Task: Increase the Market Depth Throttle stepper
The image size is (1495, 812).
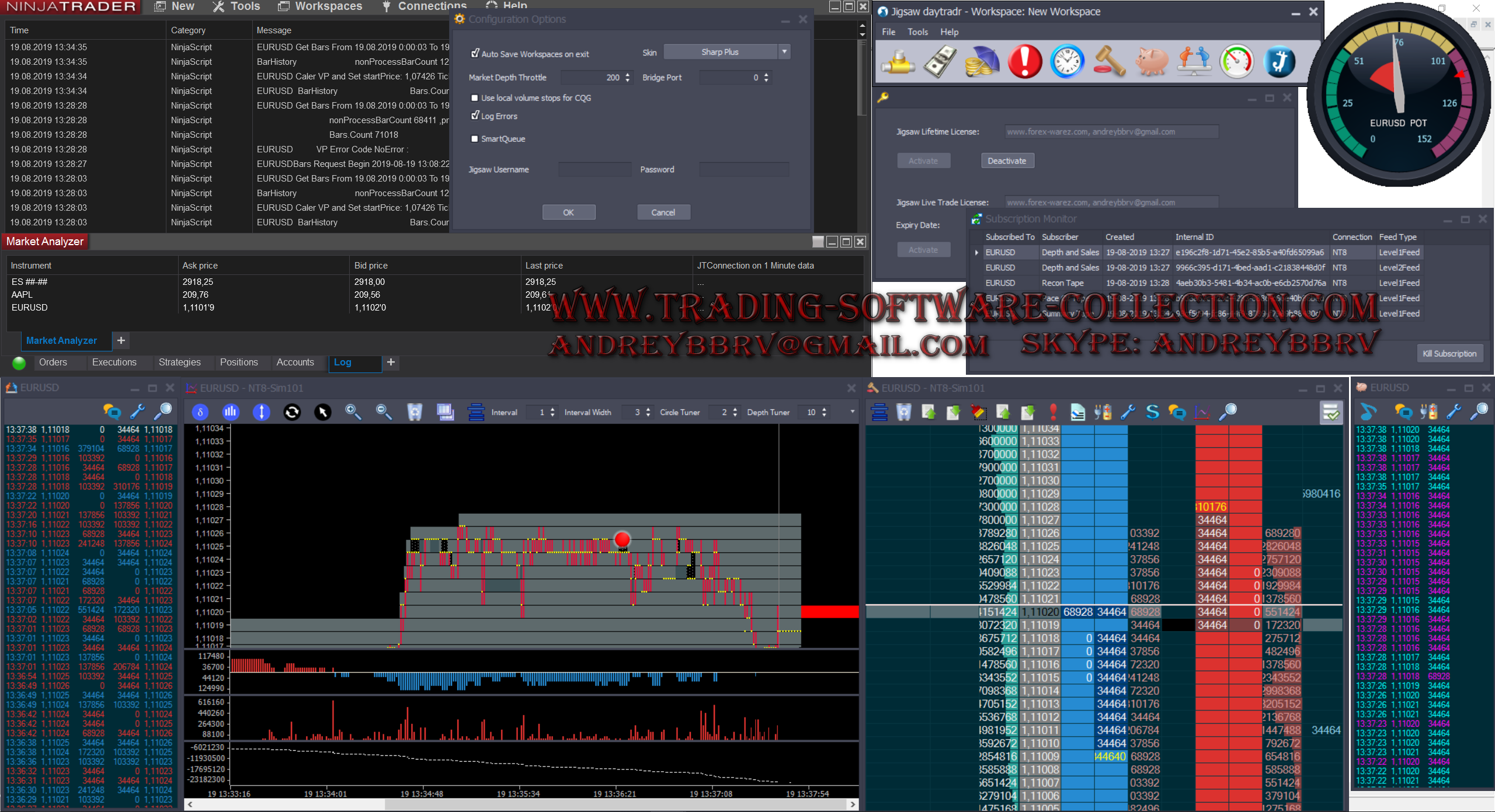Action: coord(628,74)
